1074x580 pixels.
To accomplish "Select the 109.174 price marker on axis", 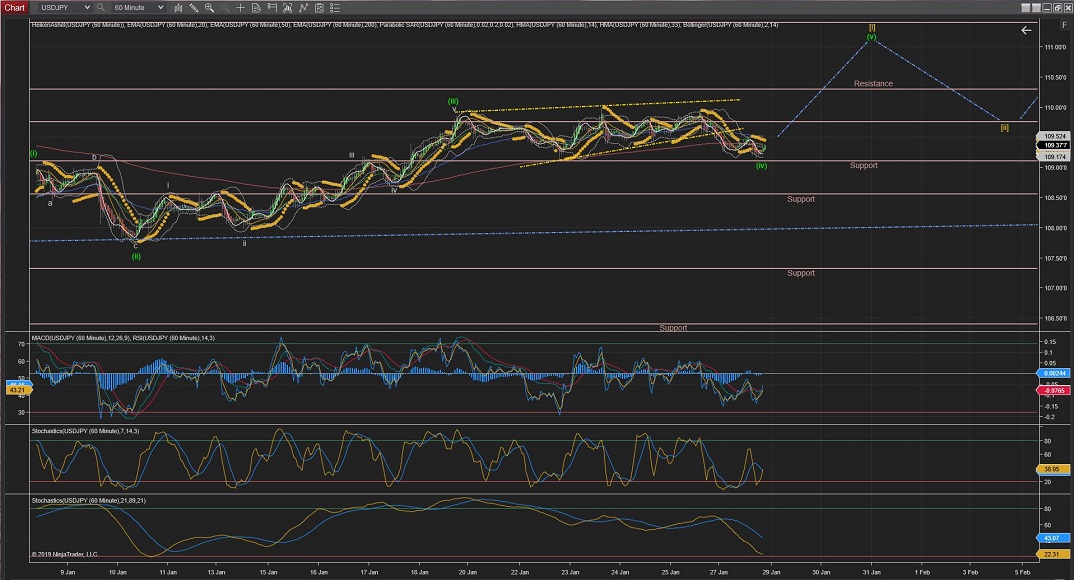I will point(1055,157).
